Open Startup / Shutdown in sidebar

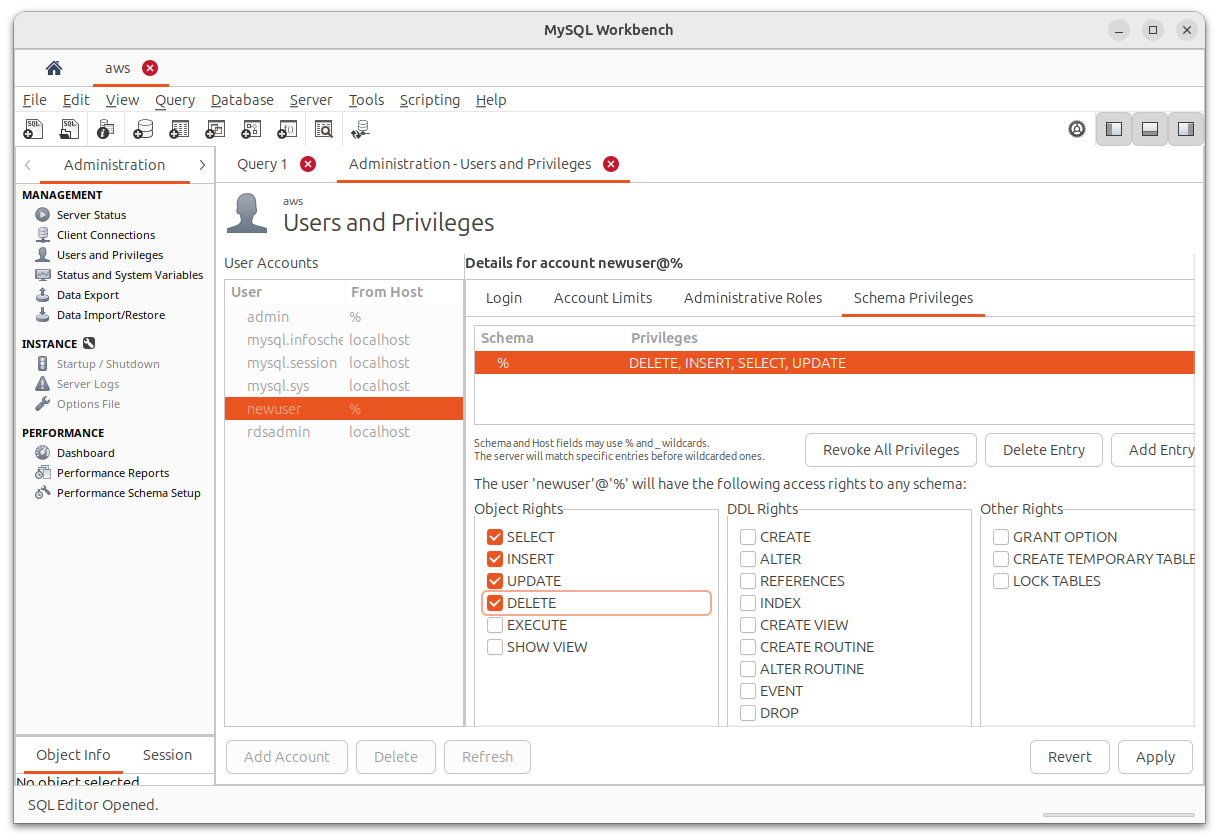[108, 364]
